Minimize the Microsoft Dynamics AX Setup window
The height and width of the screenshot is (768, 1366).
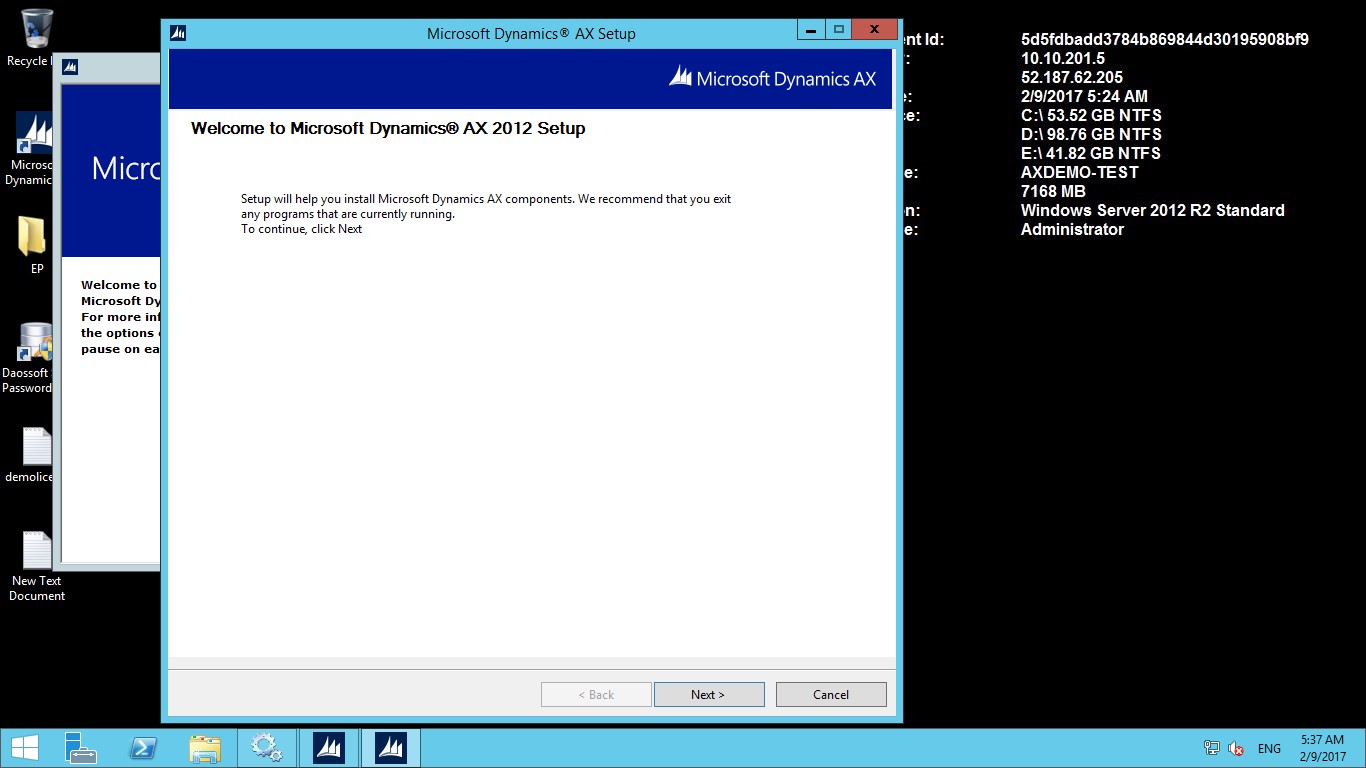(x=812, y=30)
